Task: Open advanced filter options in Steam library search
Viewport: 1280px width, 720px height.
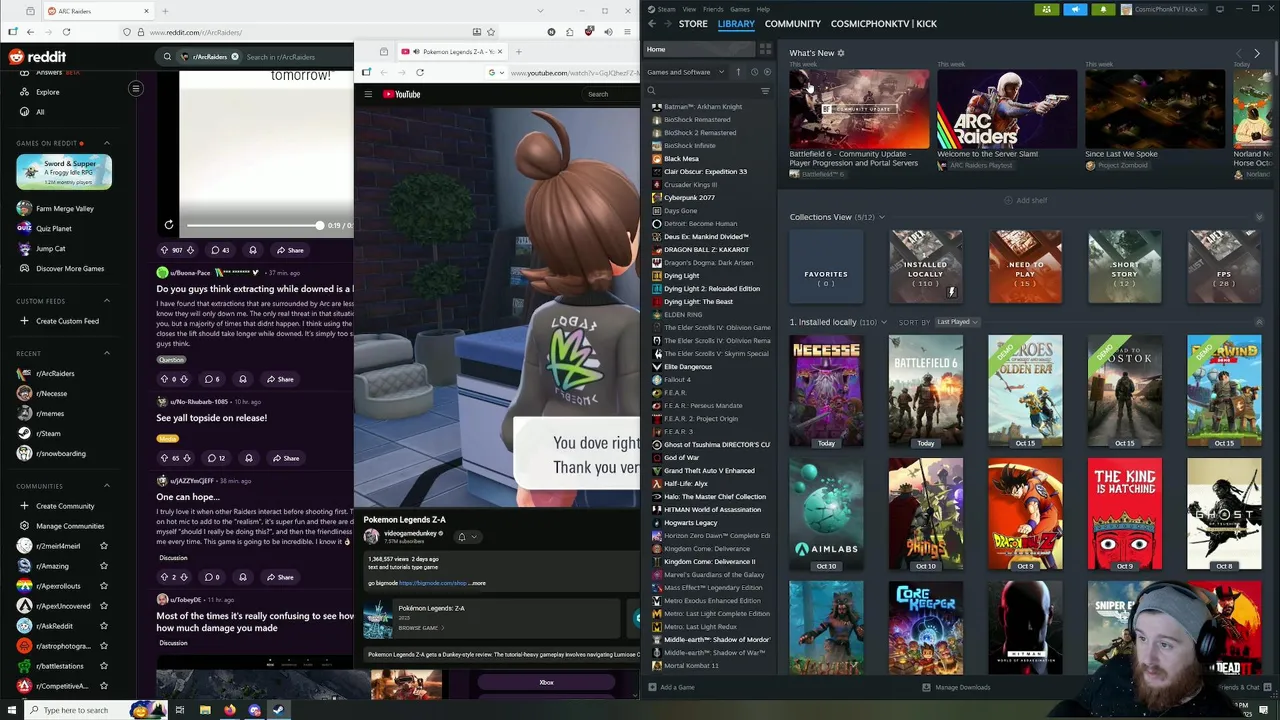Action: [x=766, y=91]
